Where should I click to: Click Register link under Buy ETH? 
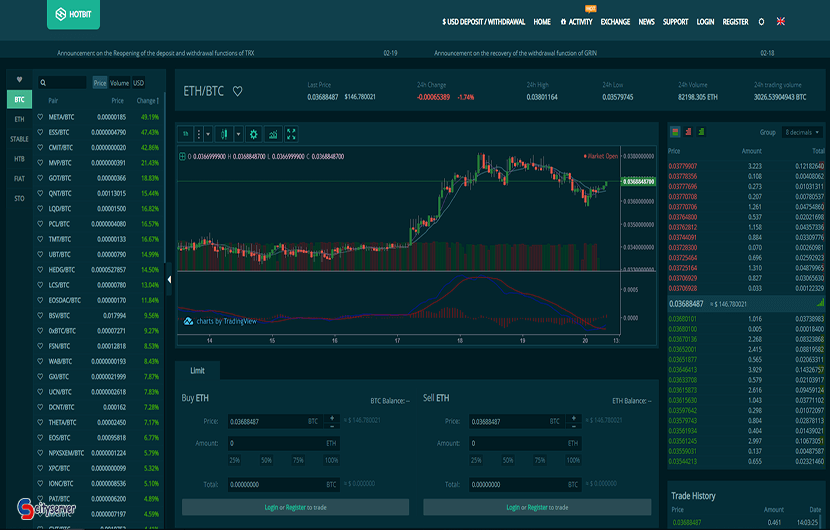[295, 507]
